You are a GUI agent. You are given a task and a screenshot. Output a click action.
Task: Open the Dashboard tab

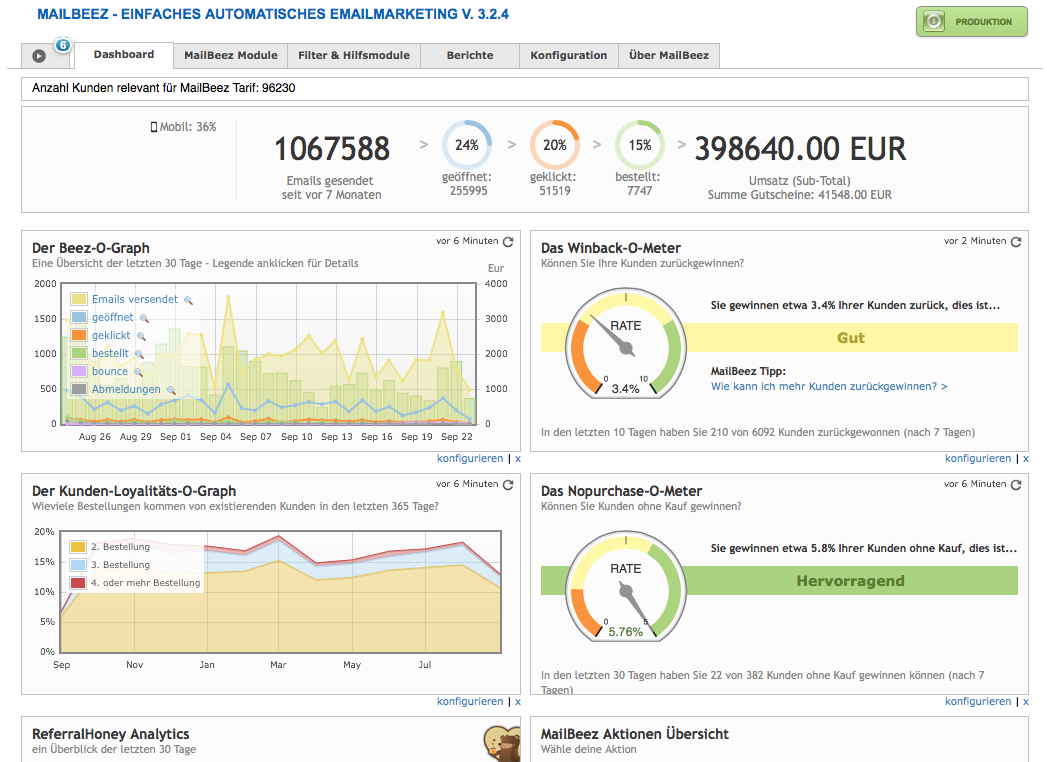point(124,55)
